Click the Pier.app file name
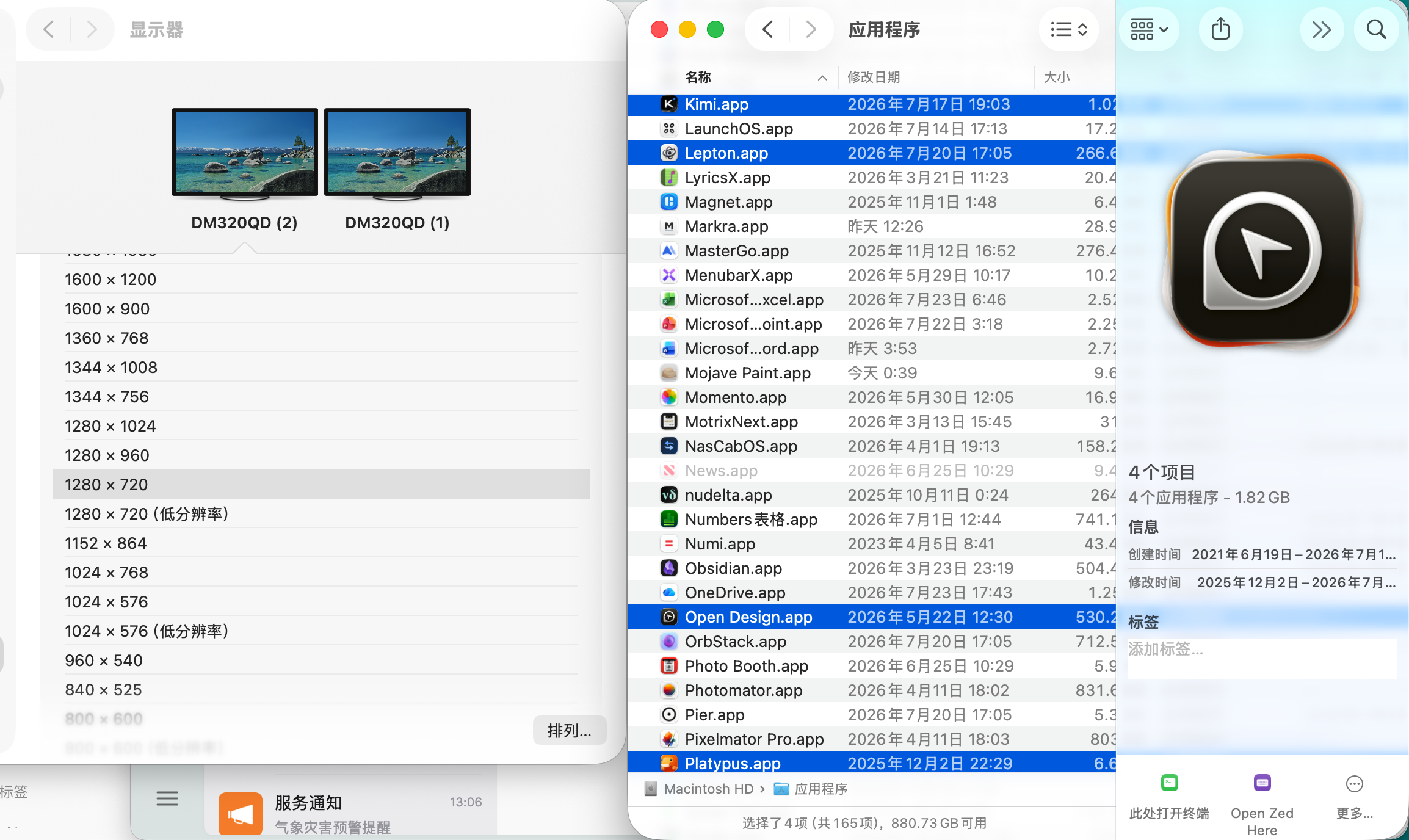 (x=714, y=715)
